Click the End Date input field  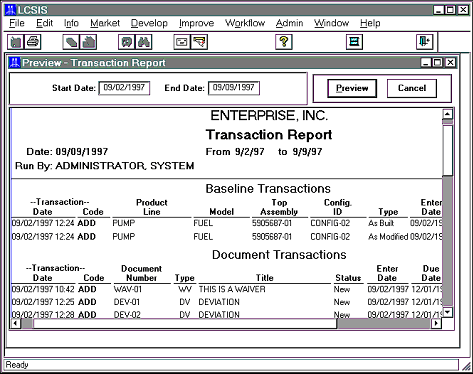pos(234,88)
